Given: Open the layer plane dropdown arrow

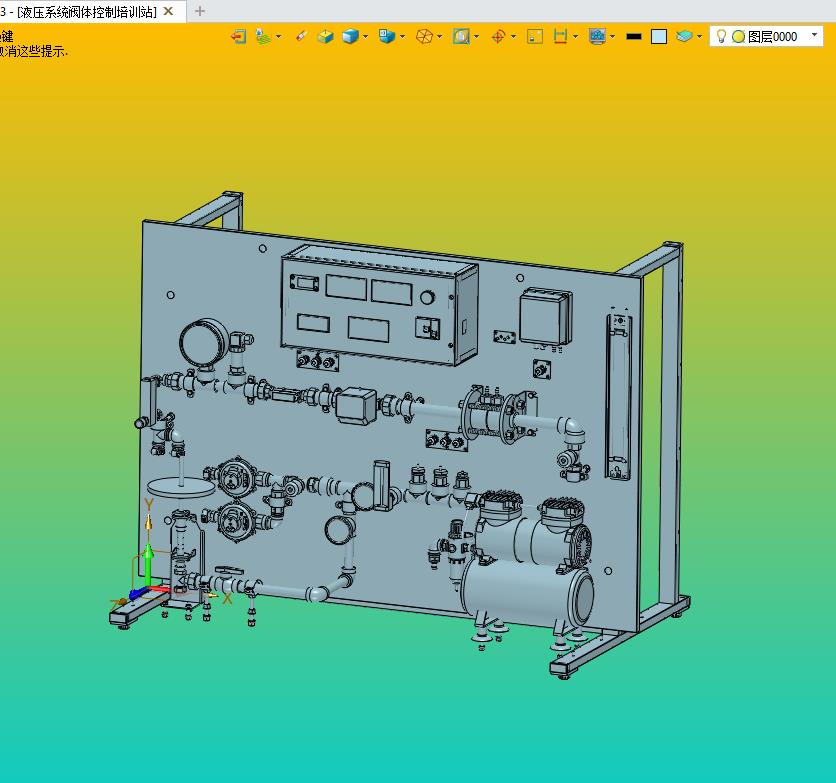Looking at the screenshot, I should tap(699, 37).
